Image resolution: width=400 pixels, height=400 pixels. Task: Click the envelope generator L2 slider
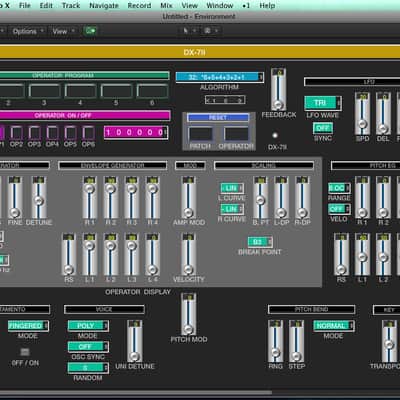point(110,254)
